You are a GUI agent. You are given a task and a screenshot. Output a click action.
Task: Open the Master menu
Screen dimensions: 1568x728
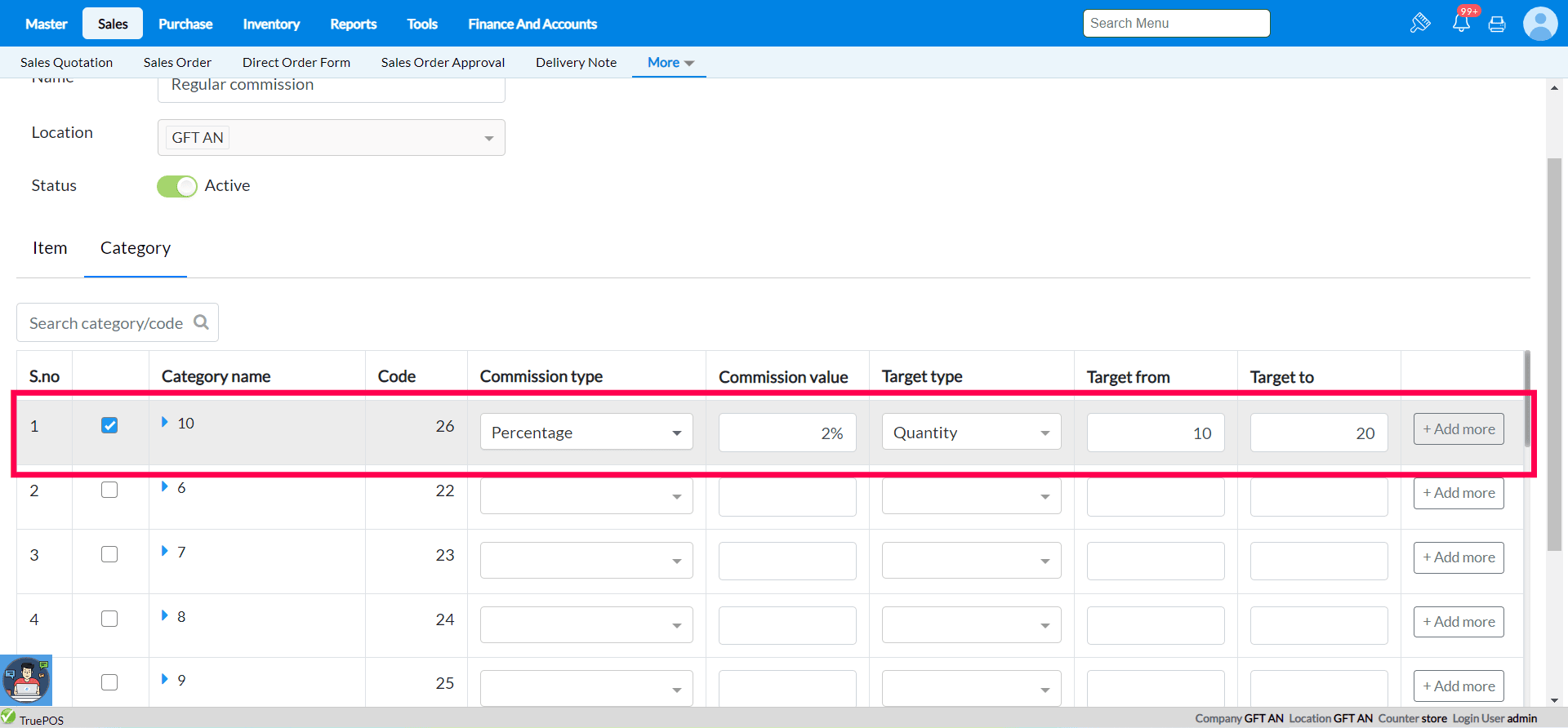(x=47, y=24)
